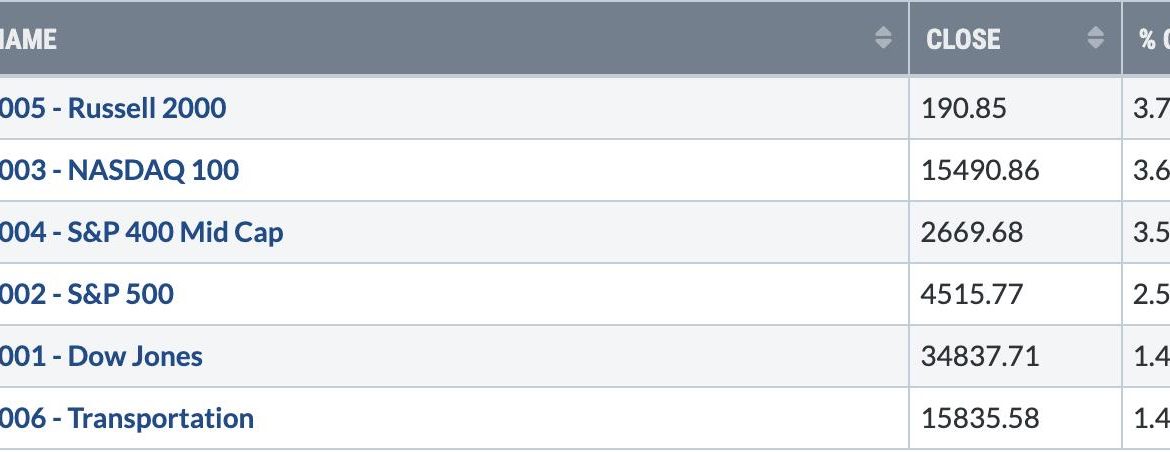Select the Russell 2000 close value 190.85
This screenshot has height=452, width=1170.
point(963,109)
